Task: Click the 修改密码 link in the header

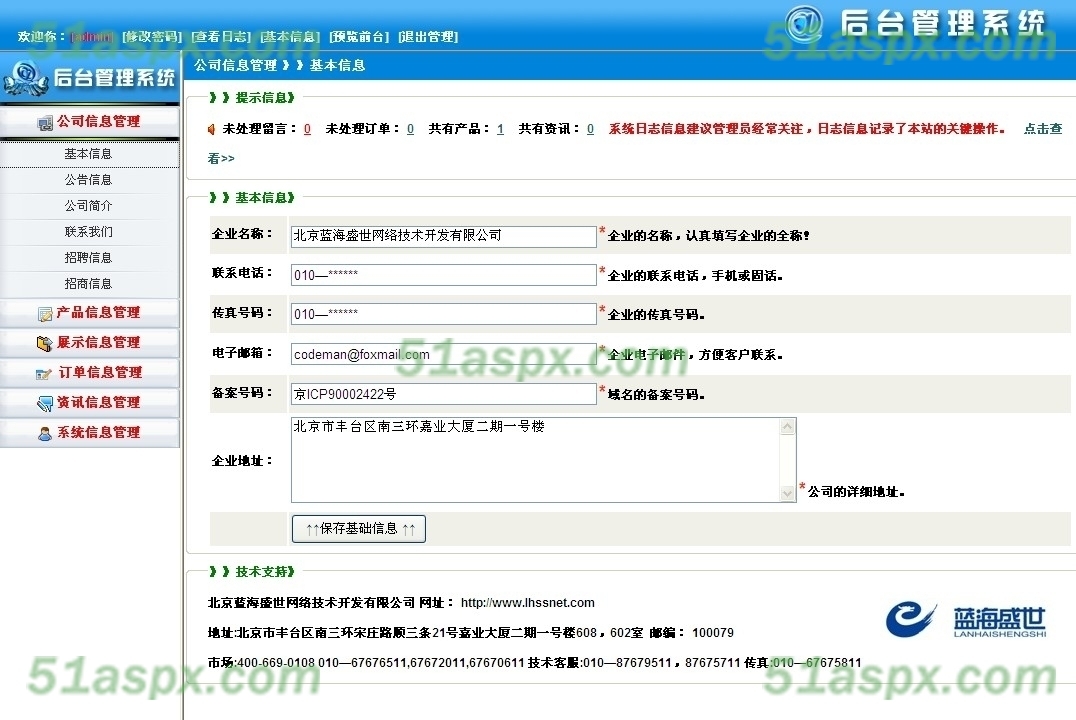Action: pyautogui.click(x=152, y=37)
